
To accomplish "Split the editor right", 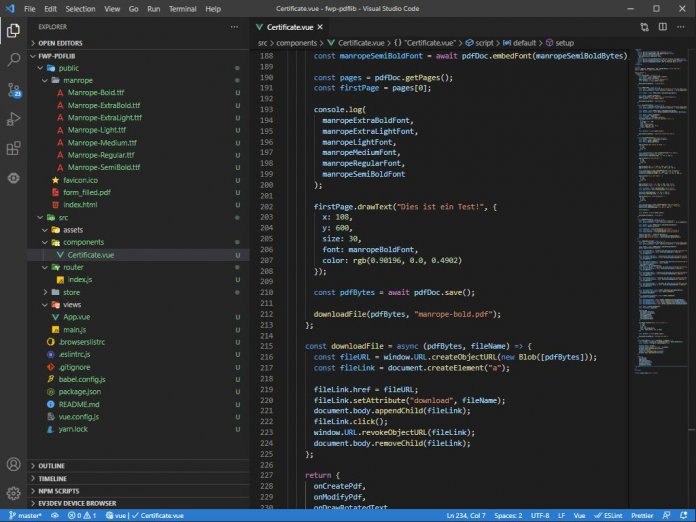I will click(663, 27).
